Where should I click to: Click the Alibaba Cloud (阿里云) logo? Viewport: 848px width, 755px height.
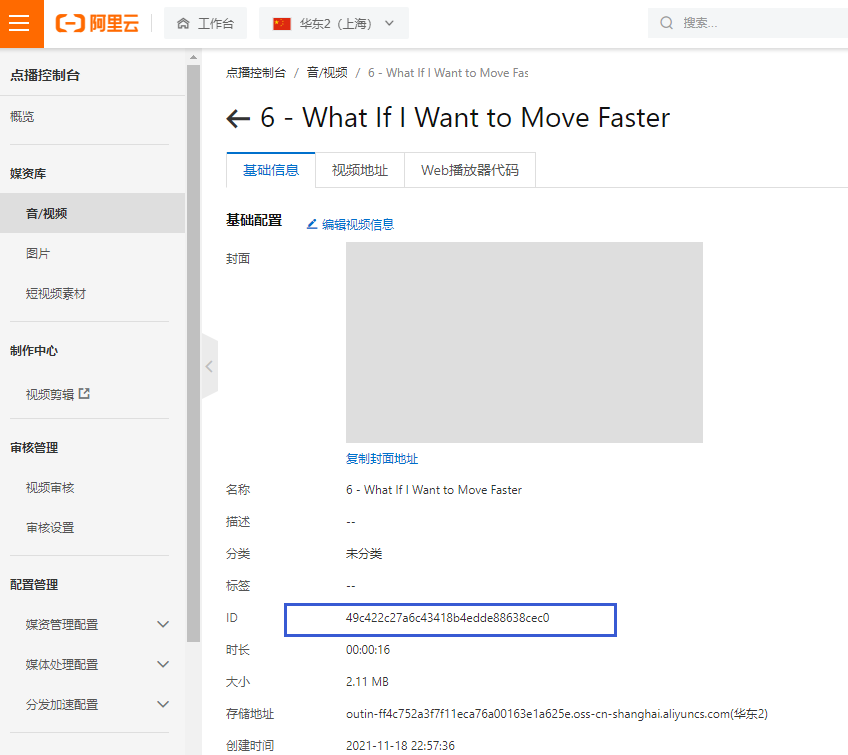pos(98,23)
